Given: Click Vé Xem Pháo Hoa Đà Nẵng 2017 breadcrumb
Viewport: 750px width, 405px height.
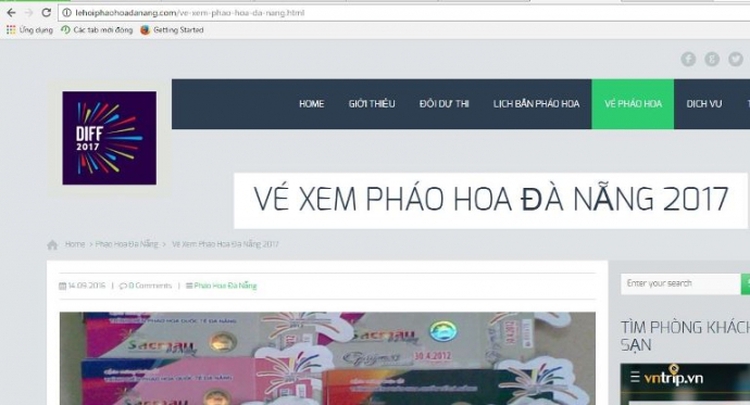Looking at the screenshot, I should click(x=225, y=244).
